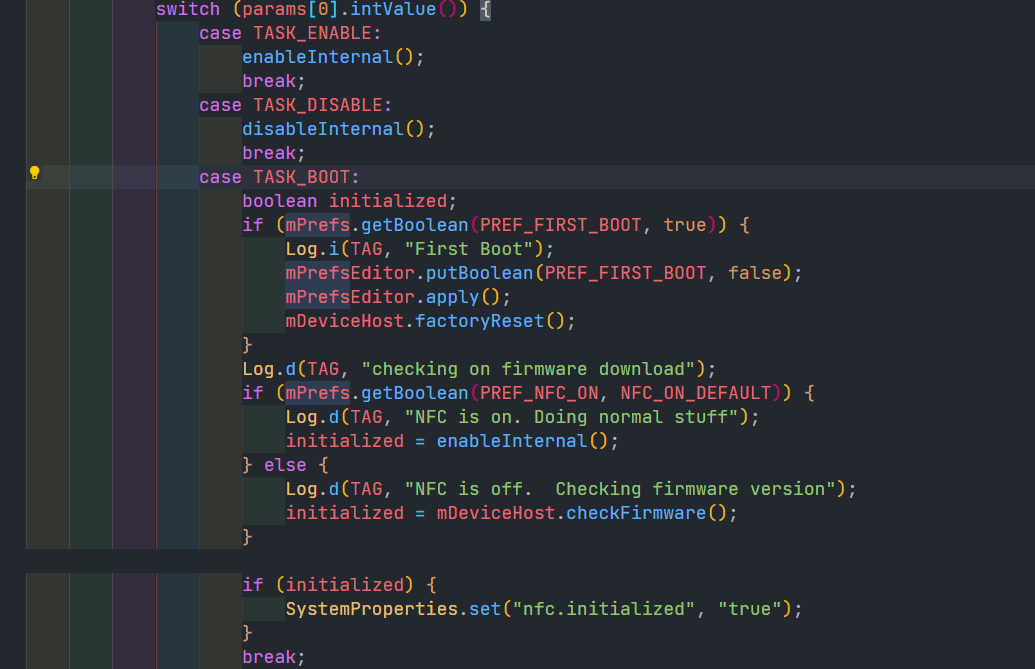Click the else keyword
Image resolution: width=1035 pixels, height=669 pixels.
285,465
